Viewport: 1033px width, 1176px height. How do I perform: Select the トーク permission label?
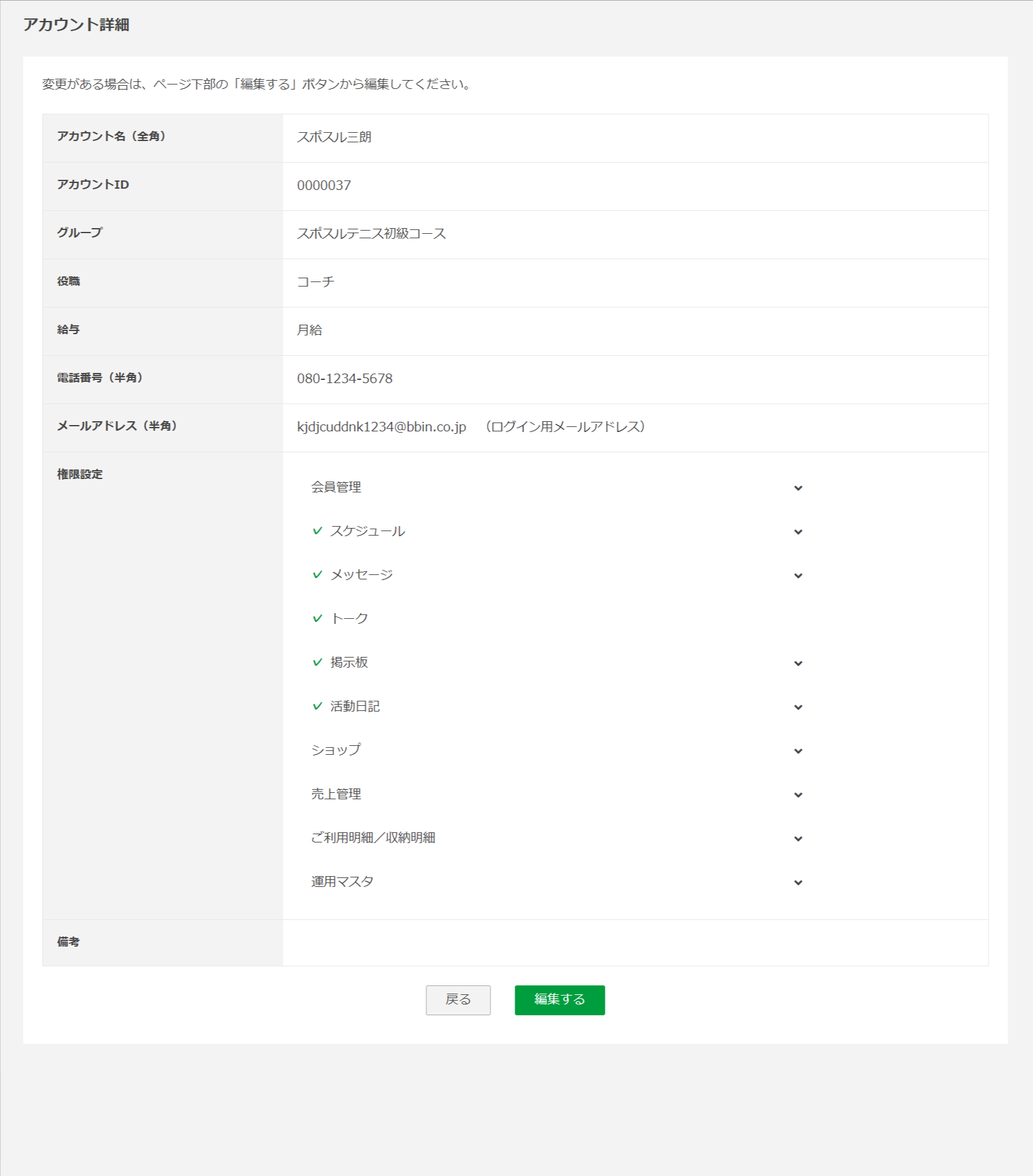pyautogui.click(x=349, y=619)
